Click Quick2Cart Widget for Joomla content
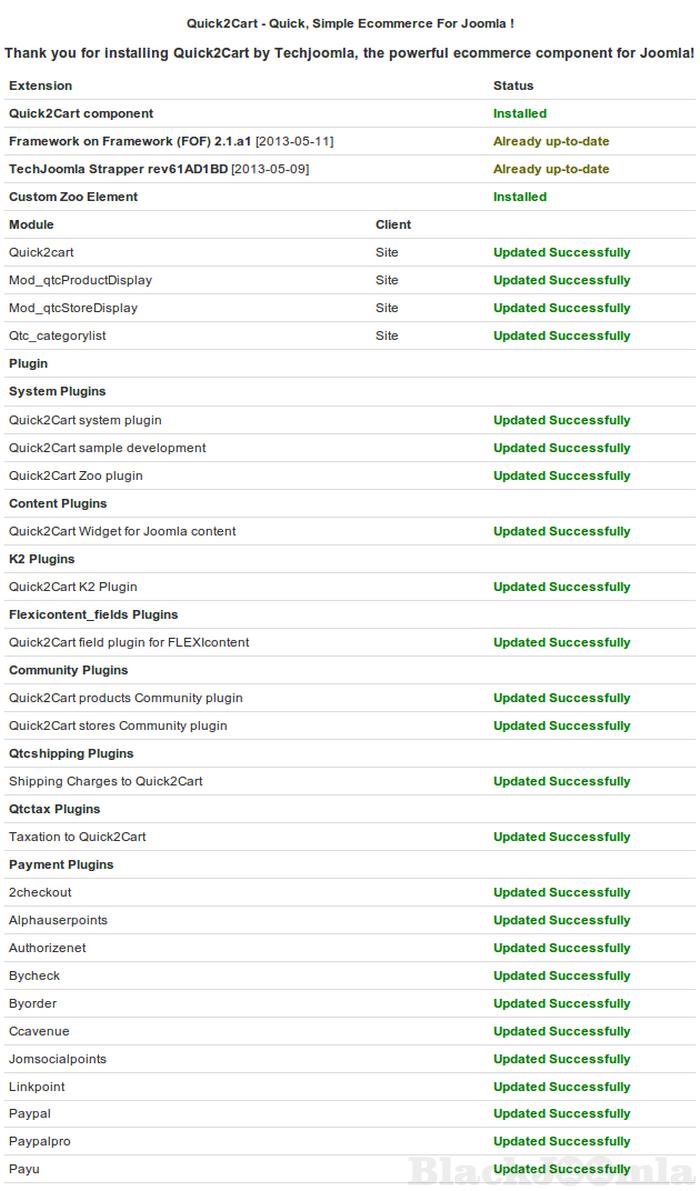The image size is (700, 1191). pos(122,531)
